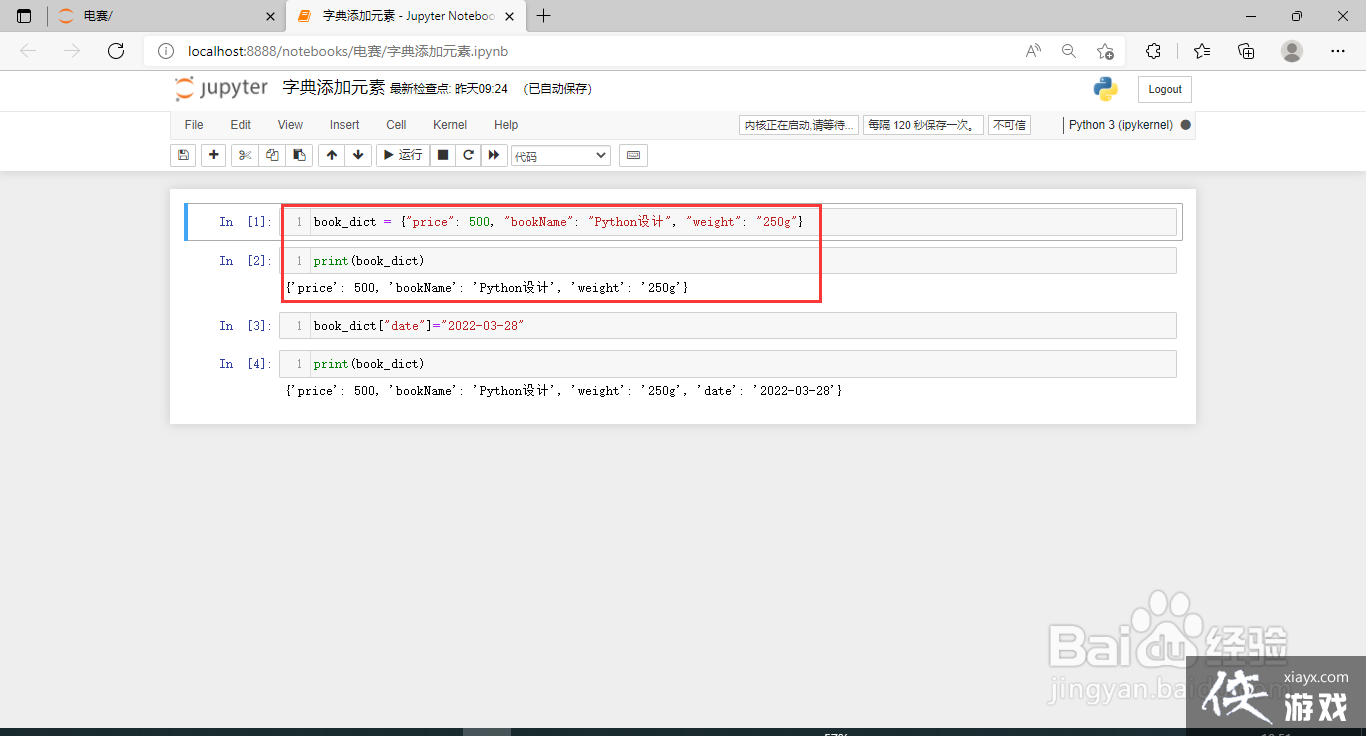Paste cells below via the toolbar icon

298,155
